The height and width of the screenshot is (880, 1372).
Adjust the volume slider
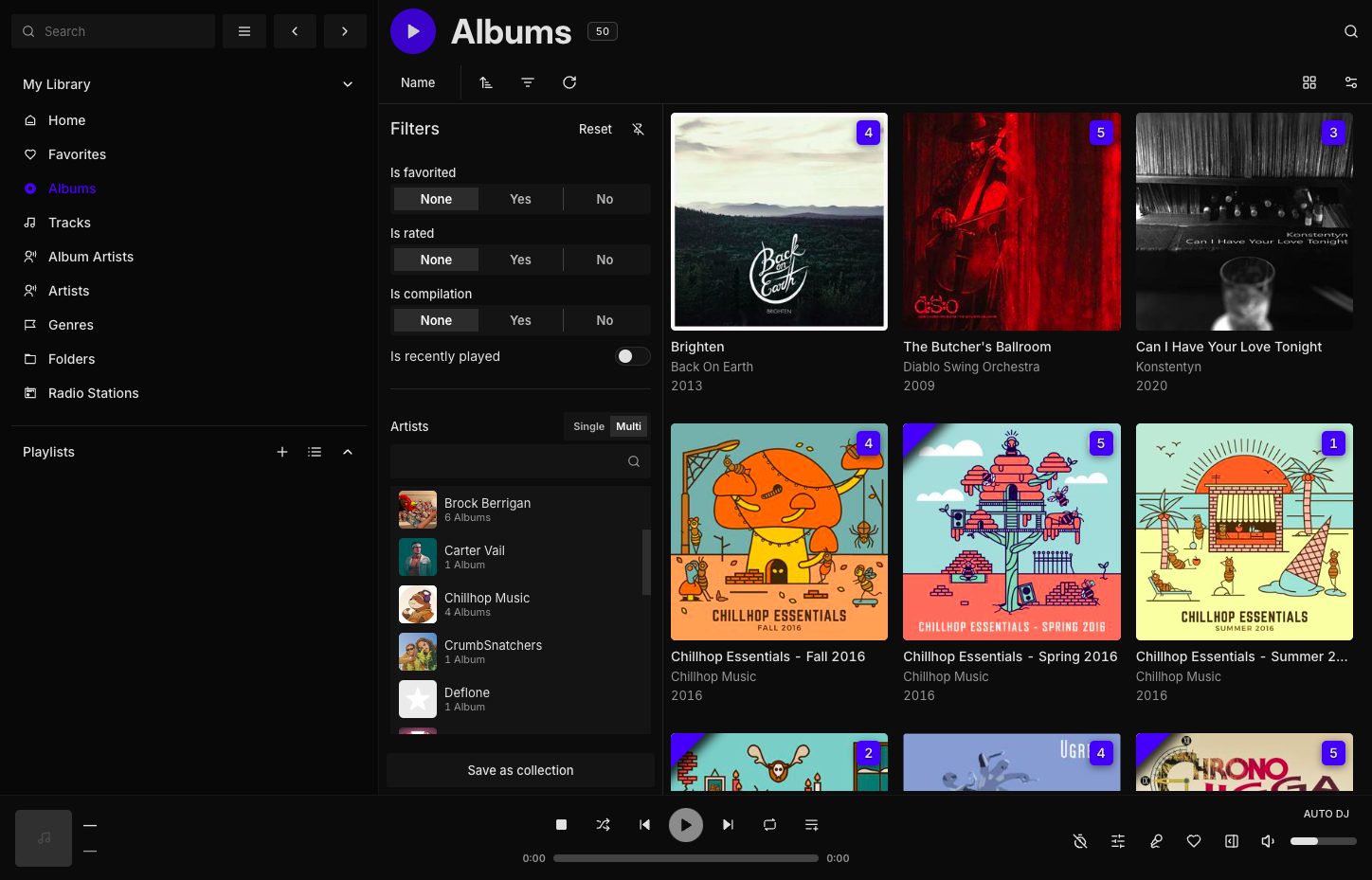(1323, 841)
